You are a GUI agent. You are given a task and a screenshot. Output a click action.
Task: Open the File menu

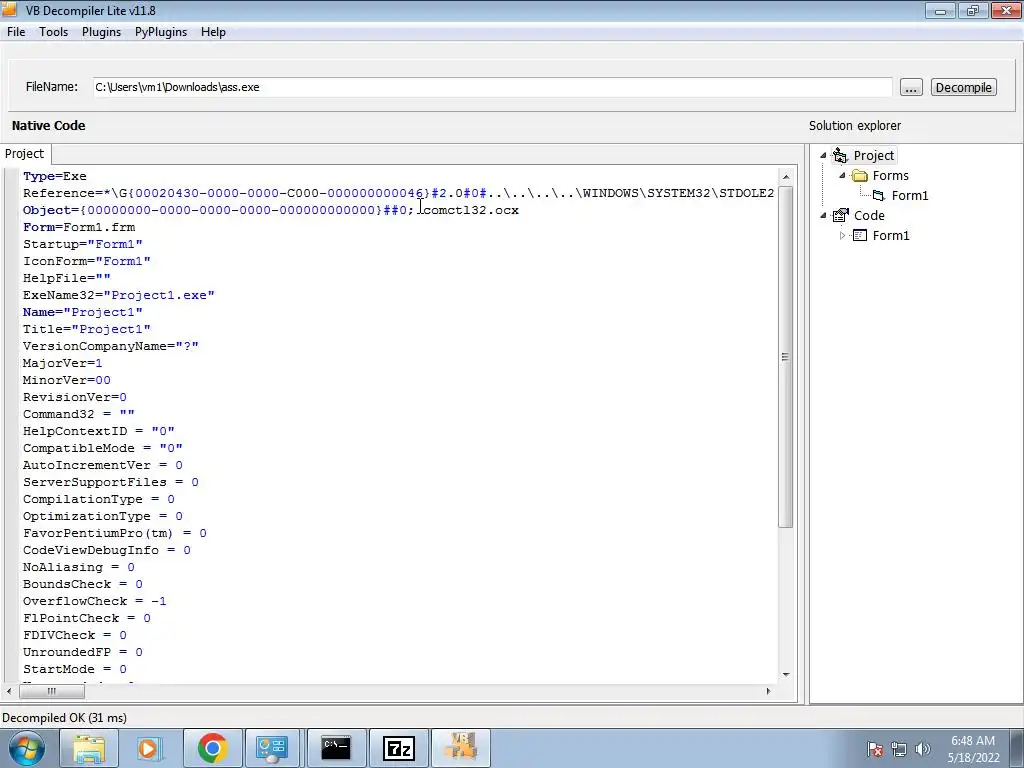16,32
